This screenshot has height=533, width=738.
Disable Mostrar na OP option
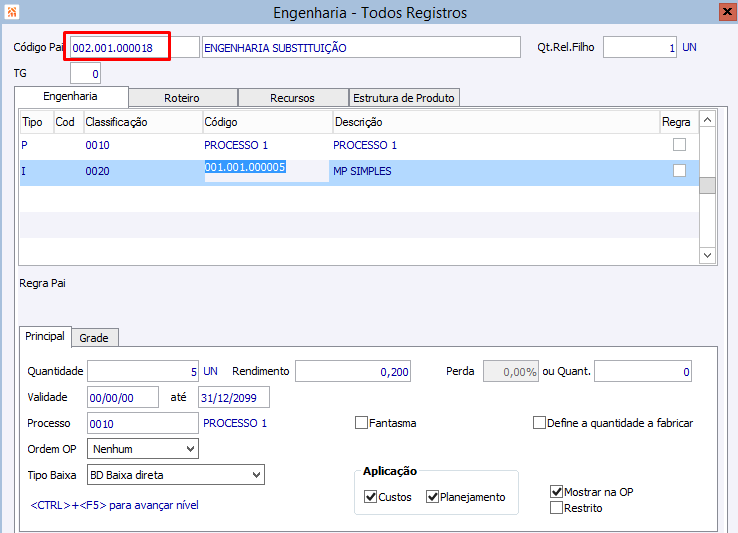point(557,492)
